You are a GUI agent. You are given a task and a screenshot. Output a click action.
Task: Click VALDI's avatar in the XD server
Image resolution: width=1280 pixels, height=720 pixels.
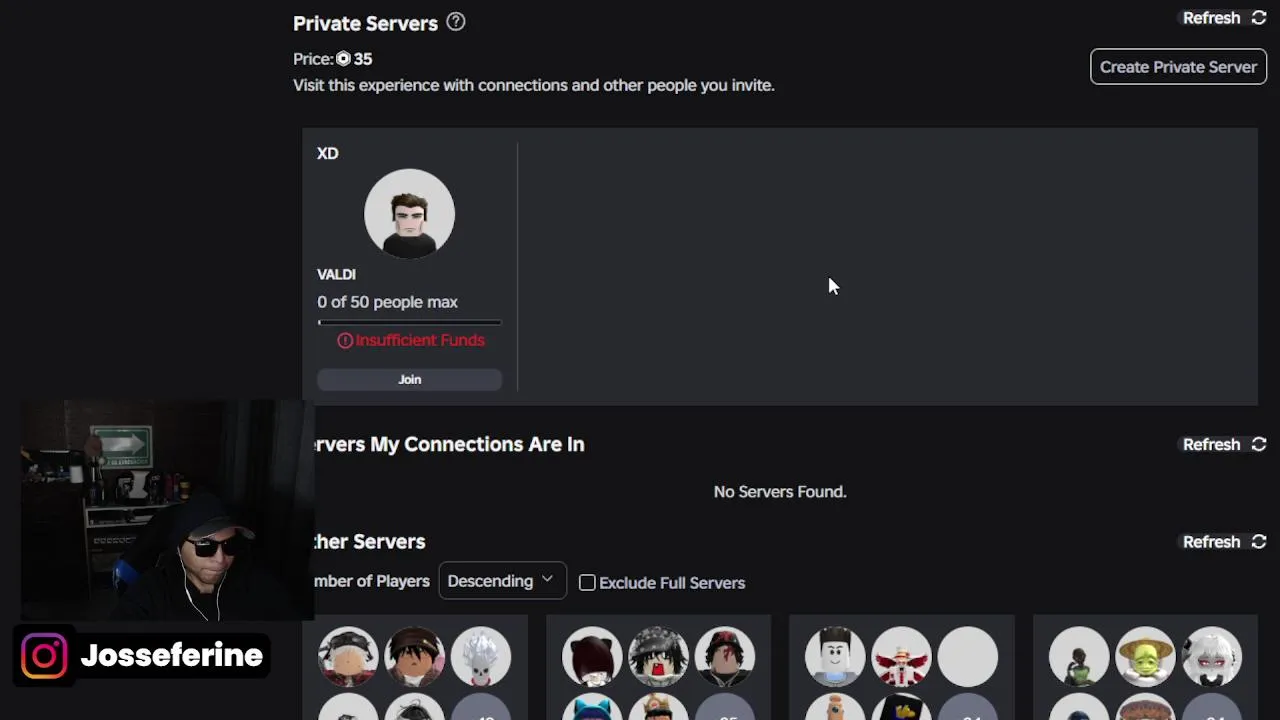[x=409, y=213]
